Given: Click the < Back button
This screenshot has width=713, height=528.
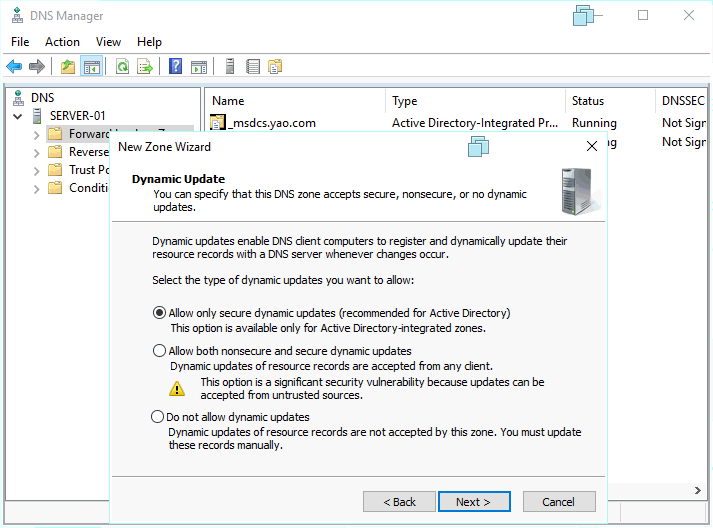Looking at the screenshot, I should [399, 502].
